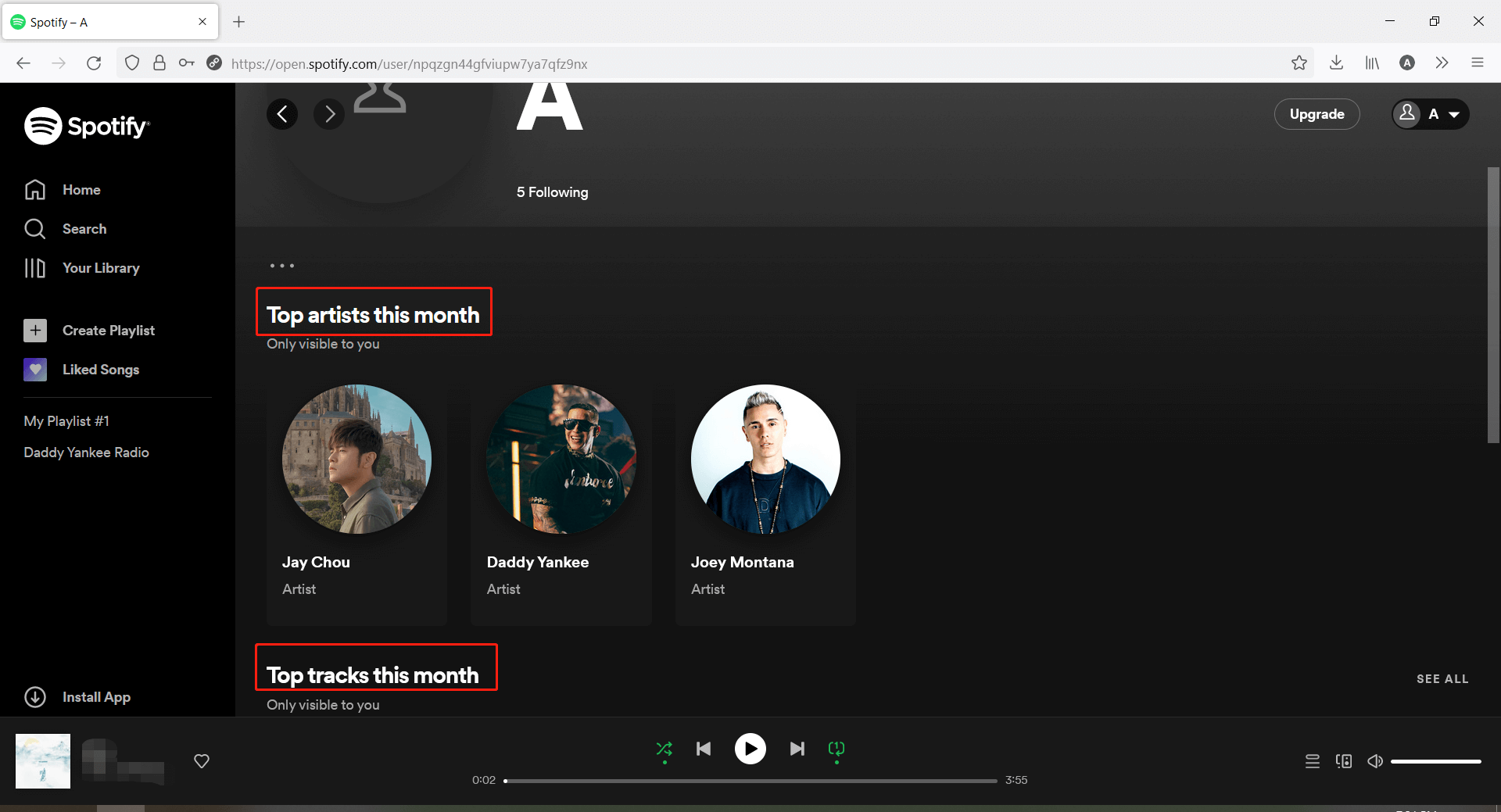Open Daddy Yankee Radio playlist
Screen dimensions: 1501x812
tap(86, 453)
